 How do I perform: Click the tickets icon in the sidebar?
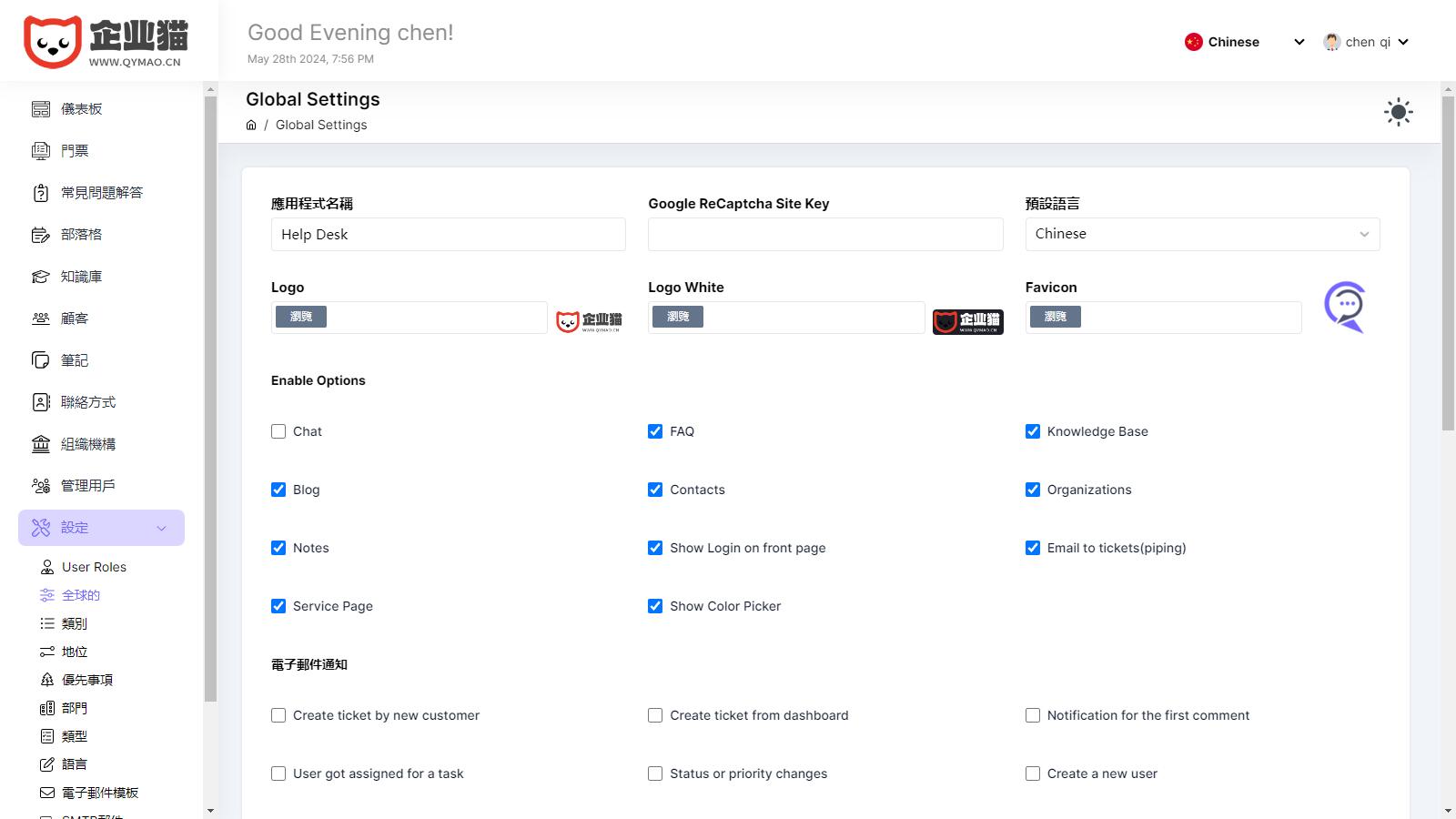pyautogui.click(x=41, y=151)
